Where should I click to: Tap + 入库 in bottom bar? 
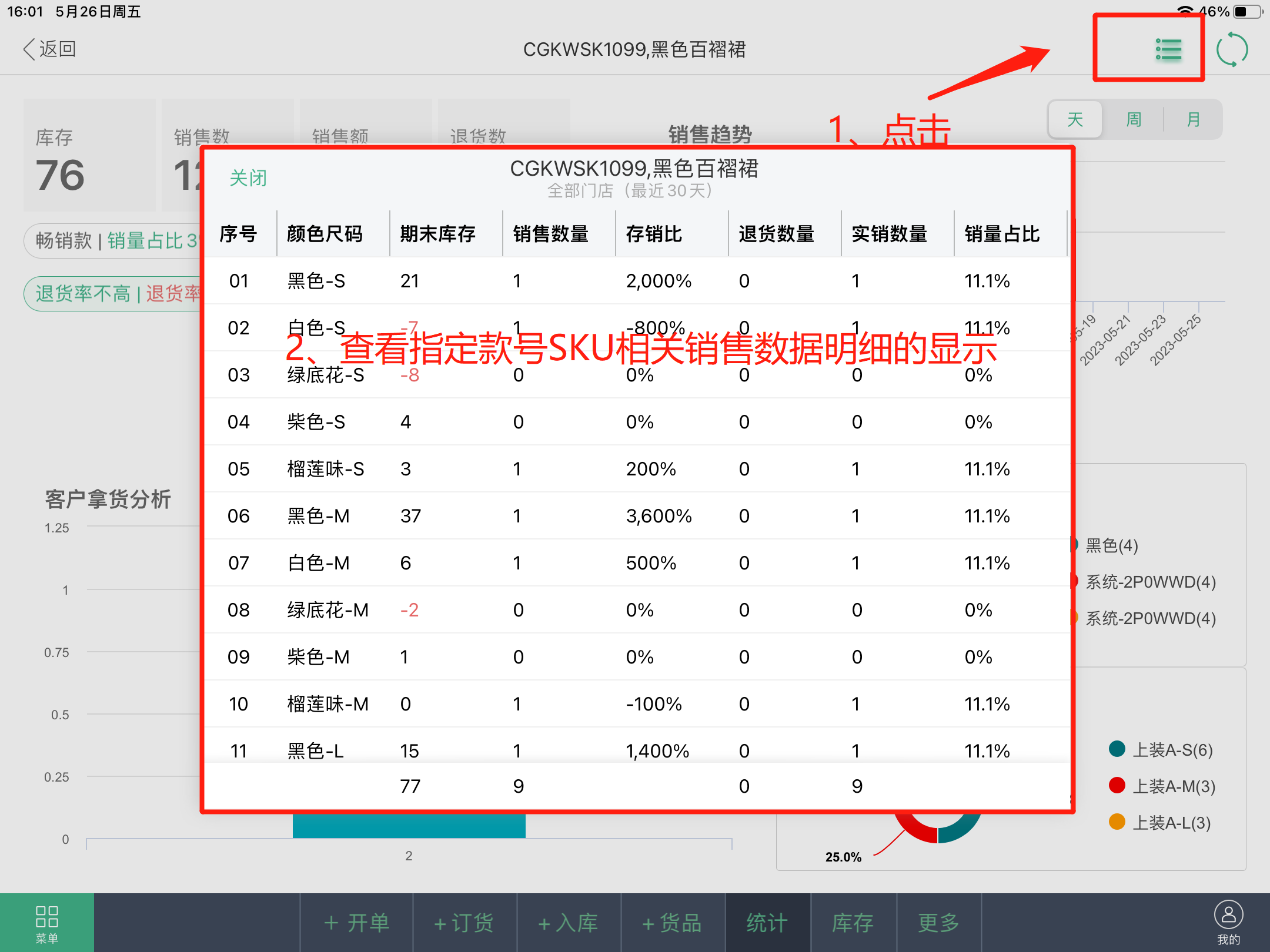point(569,923)
